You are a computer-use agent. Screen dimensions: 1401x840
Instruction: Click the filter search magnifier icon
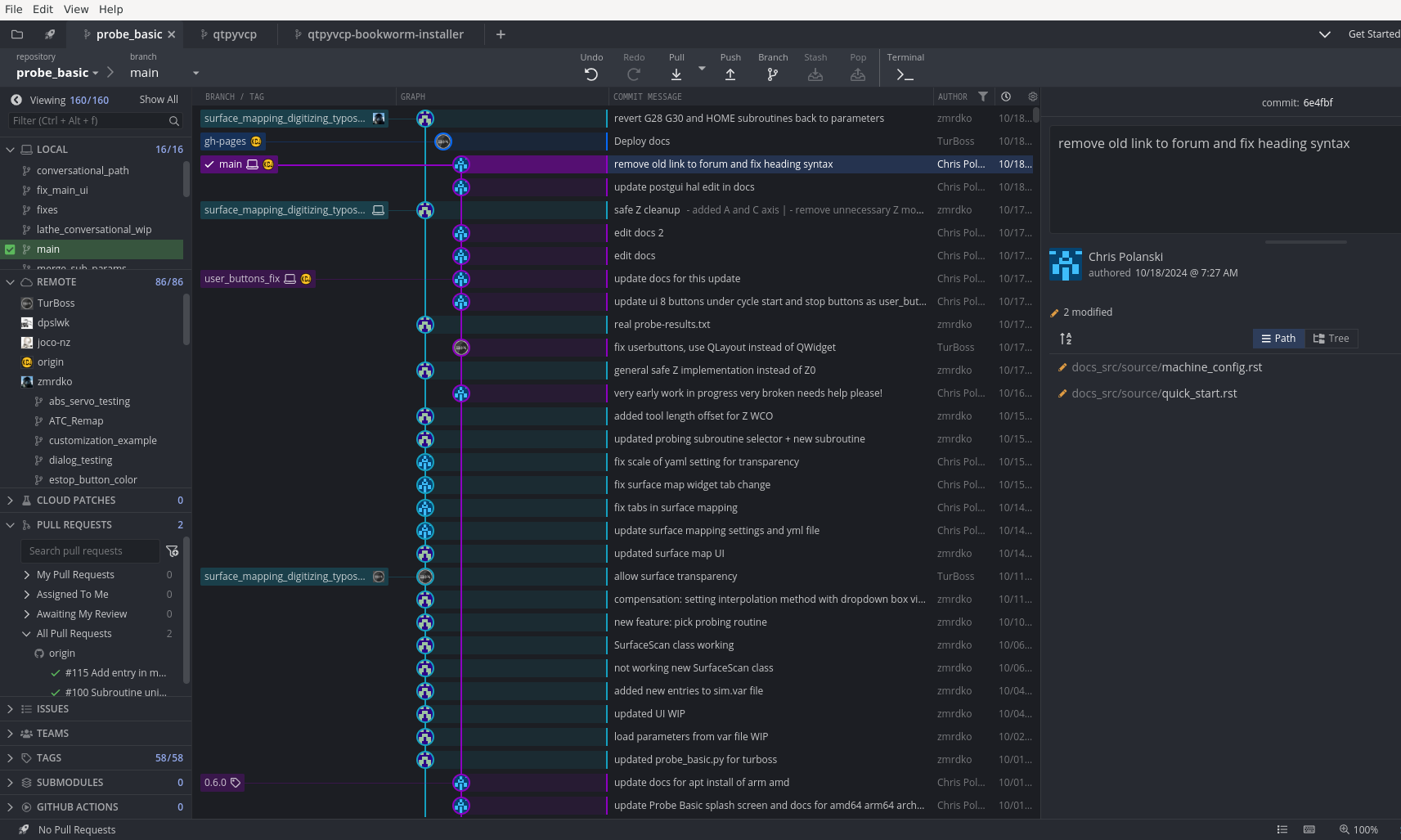pyautogui.click(x=174, y=121)
